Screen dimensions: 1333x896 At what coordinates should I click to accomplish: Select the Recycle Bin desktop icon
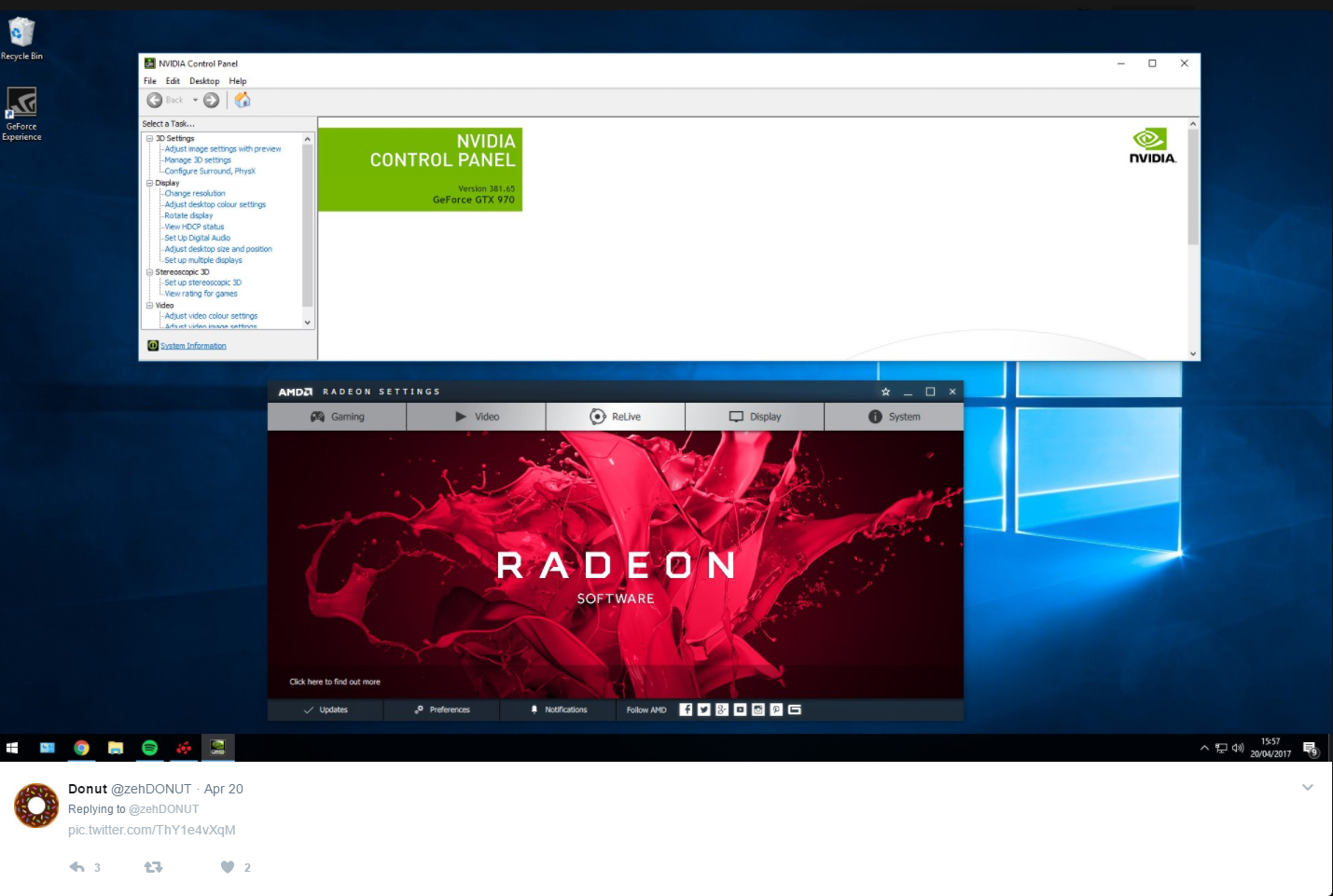pyautogui.click(x=21, y=39)
